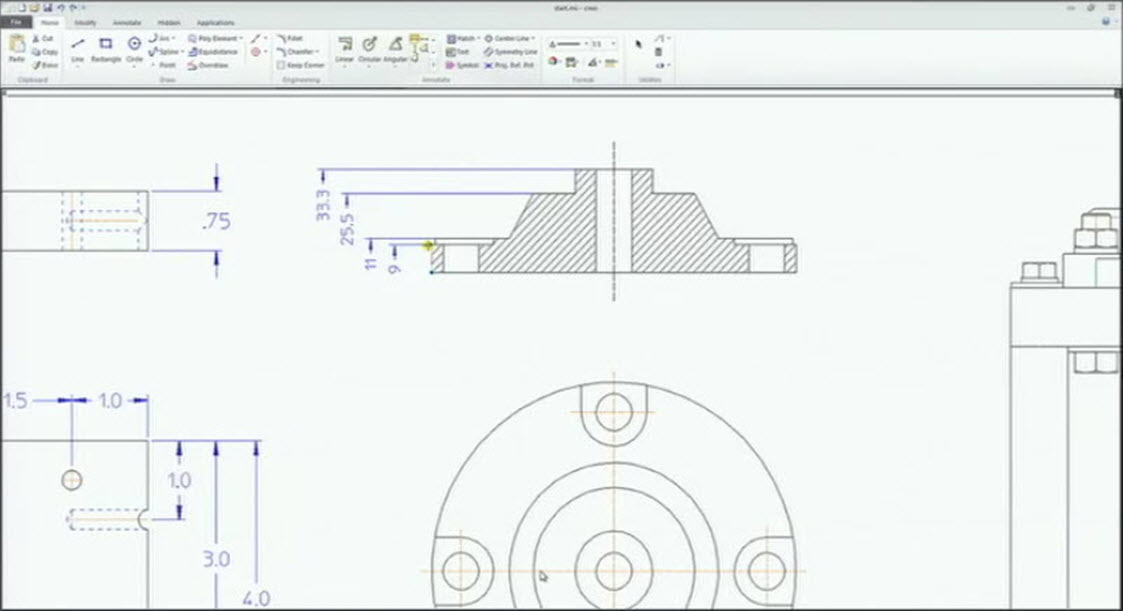Click the Redo icon in quick access toolbar
The image size is (1123, 611).
click(x=73, y=7)
